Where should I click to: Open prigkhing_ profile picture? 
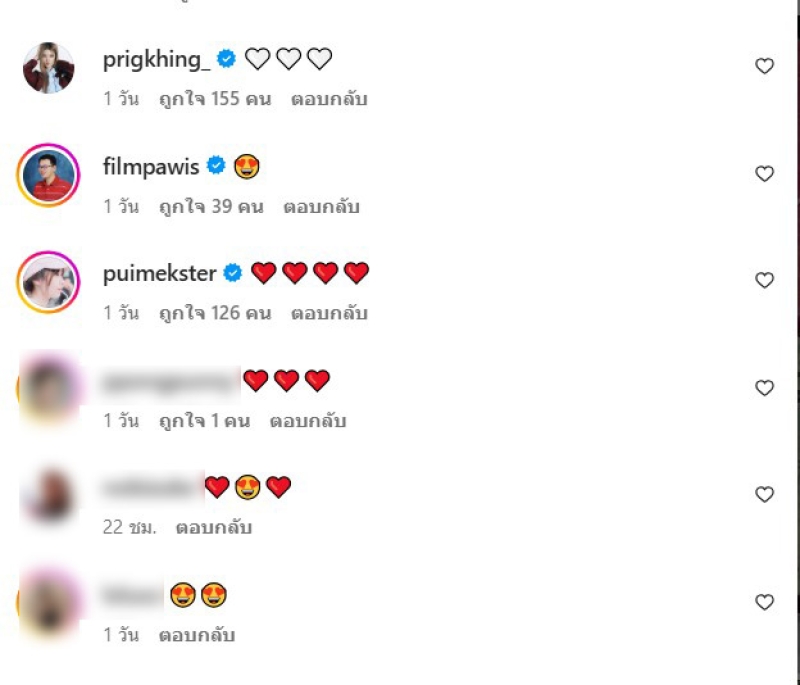[x=48, y=68]
